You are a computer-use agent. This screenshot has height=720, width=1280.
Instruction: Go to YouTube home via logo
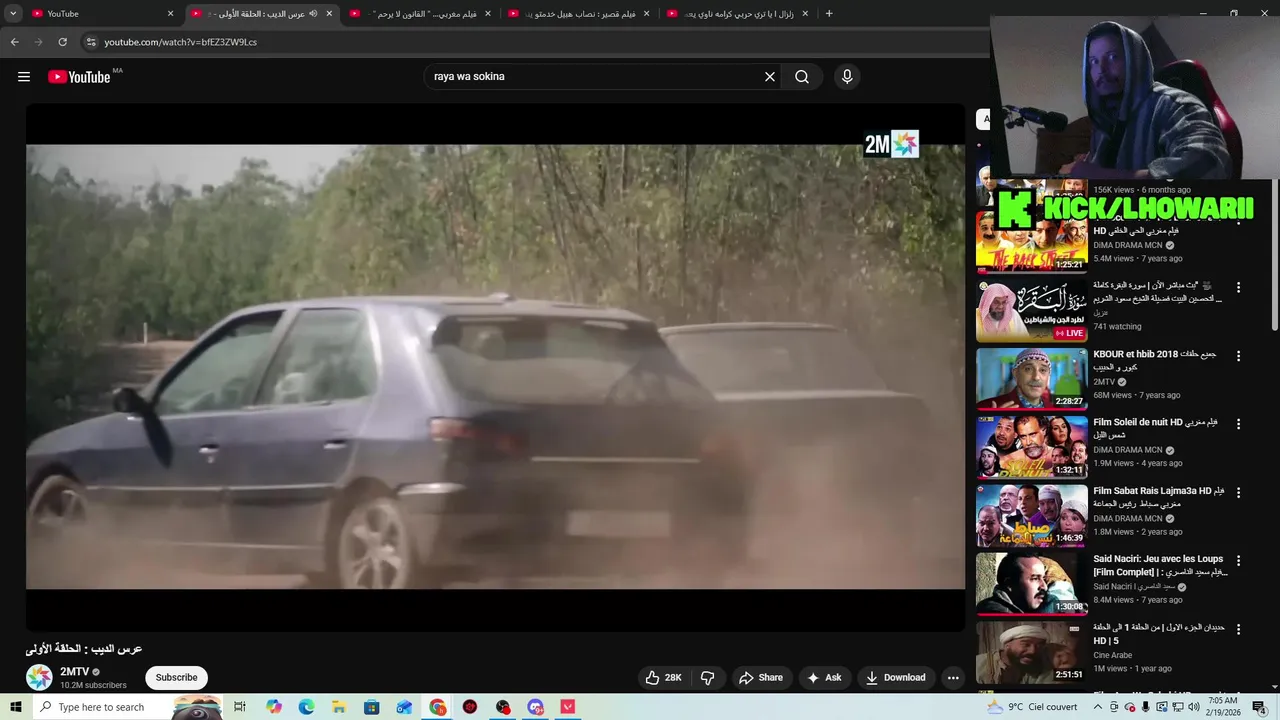(x=79, y=77)
